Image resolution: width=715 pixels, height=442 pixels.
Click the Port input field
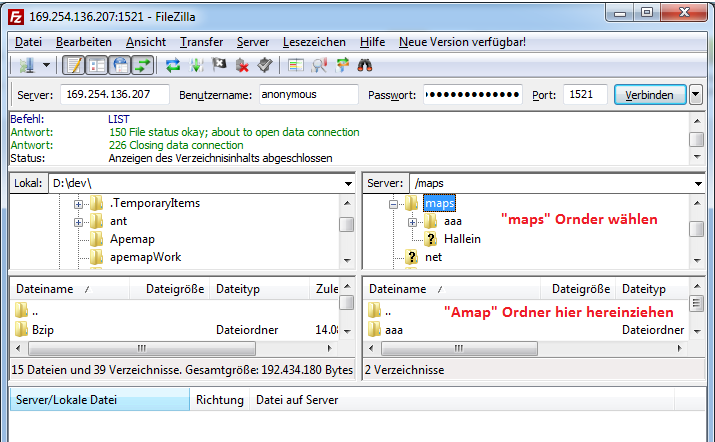click(x=585, y=94)
